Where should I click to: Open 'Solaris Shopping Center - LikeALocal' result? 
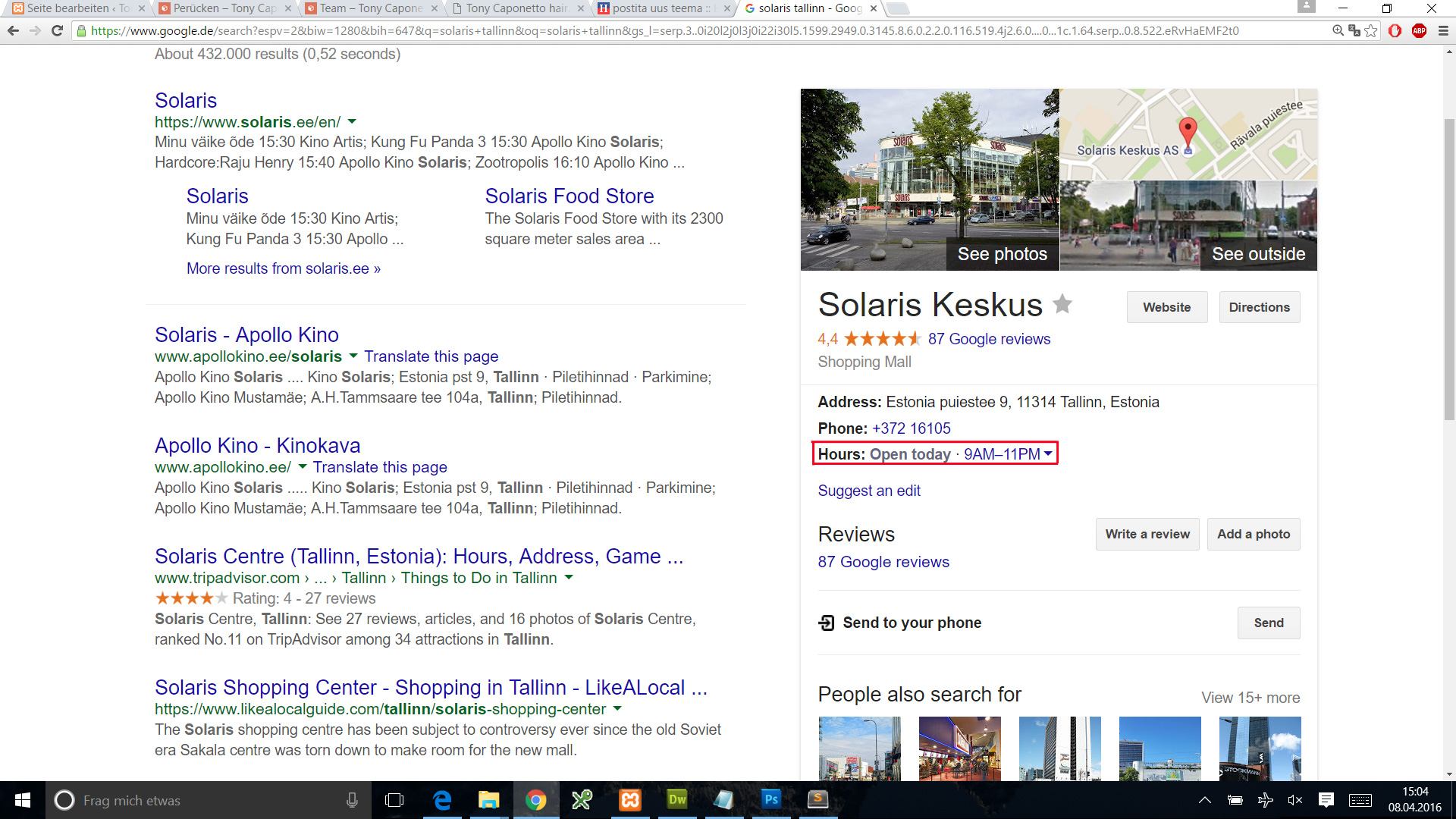[431, 687]
